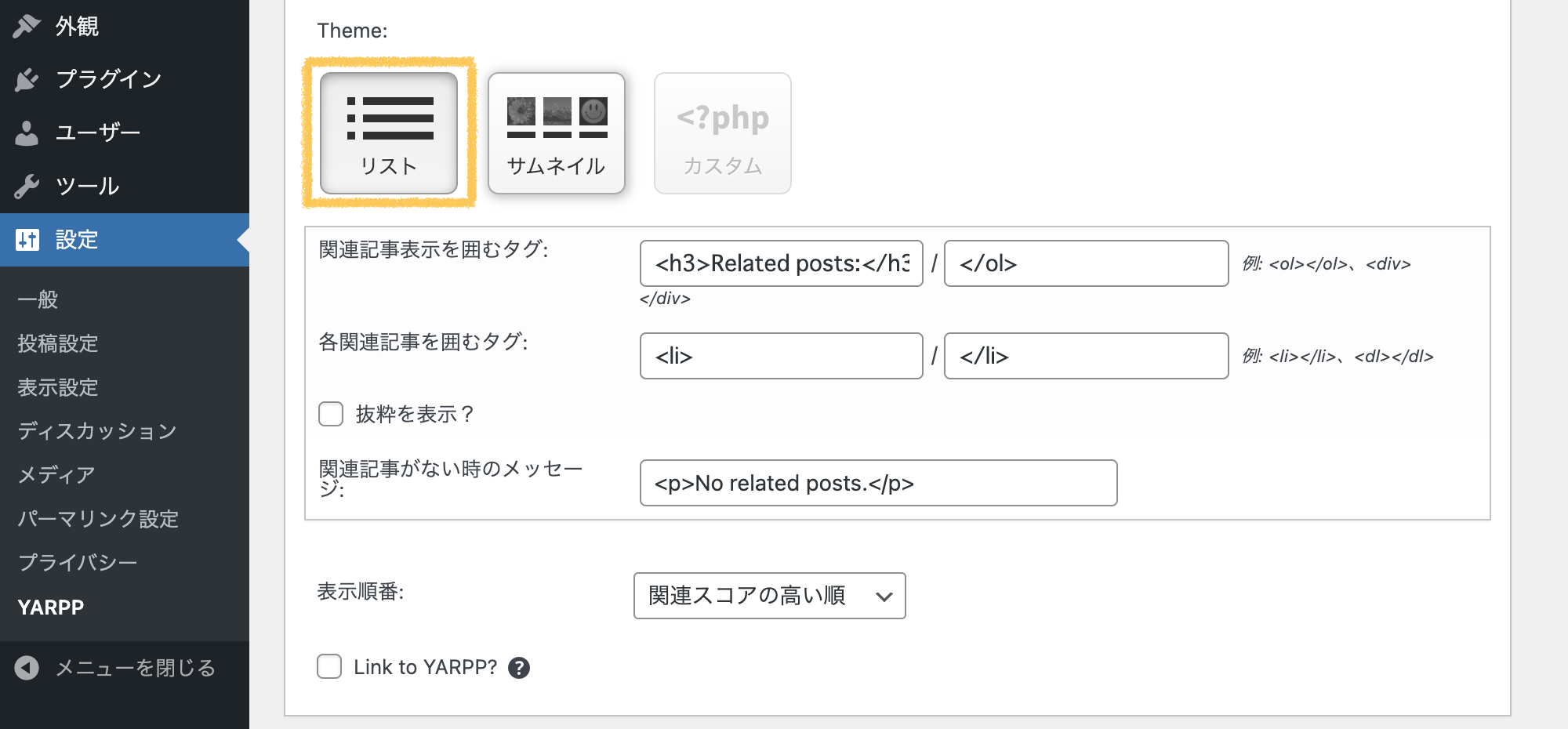
Task: Open プライバシー settings
Action: (78, 563)
